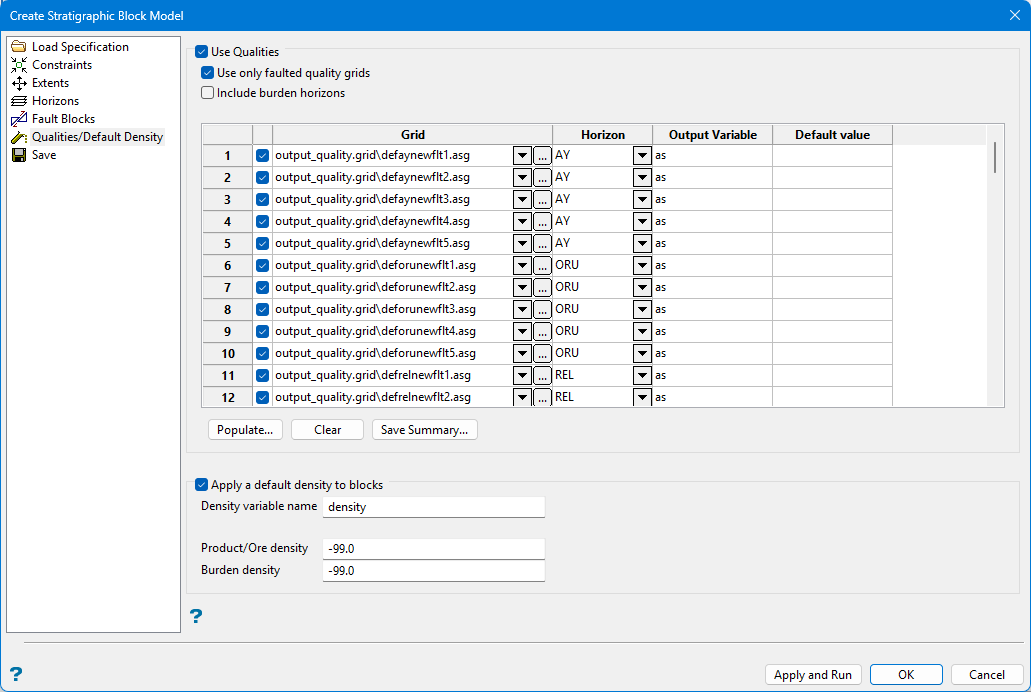Click browse ellipsis button for row 1 grid
Image resolution: width=1031 pixels, height=692 pixels.
pyautogui.click(x=542, y=155)
